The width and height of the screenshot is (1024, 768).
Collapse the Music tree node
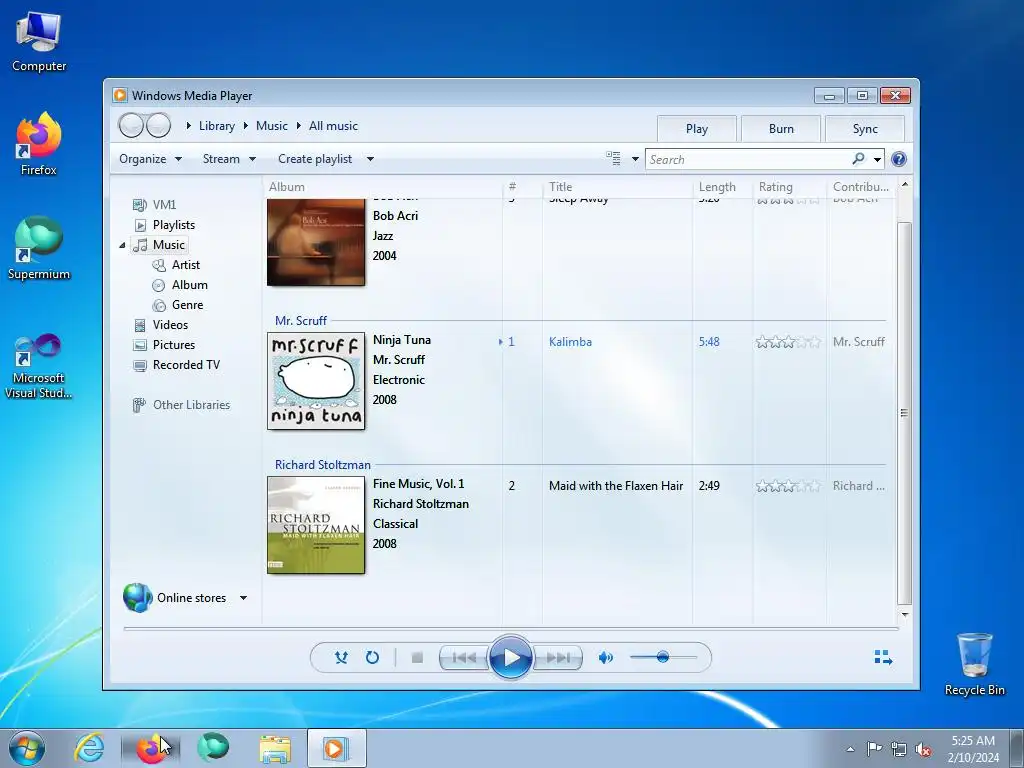point(122,246)
